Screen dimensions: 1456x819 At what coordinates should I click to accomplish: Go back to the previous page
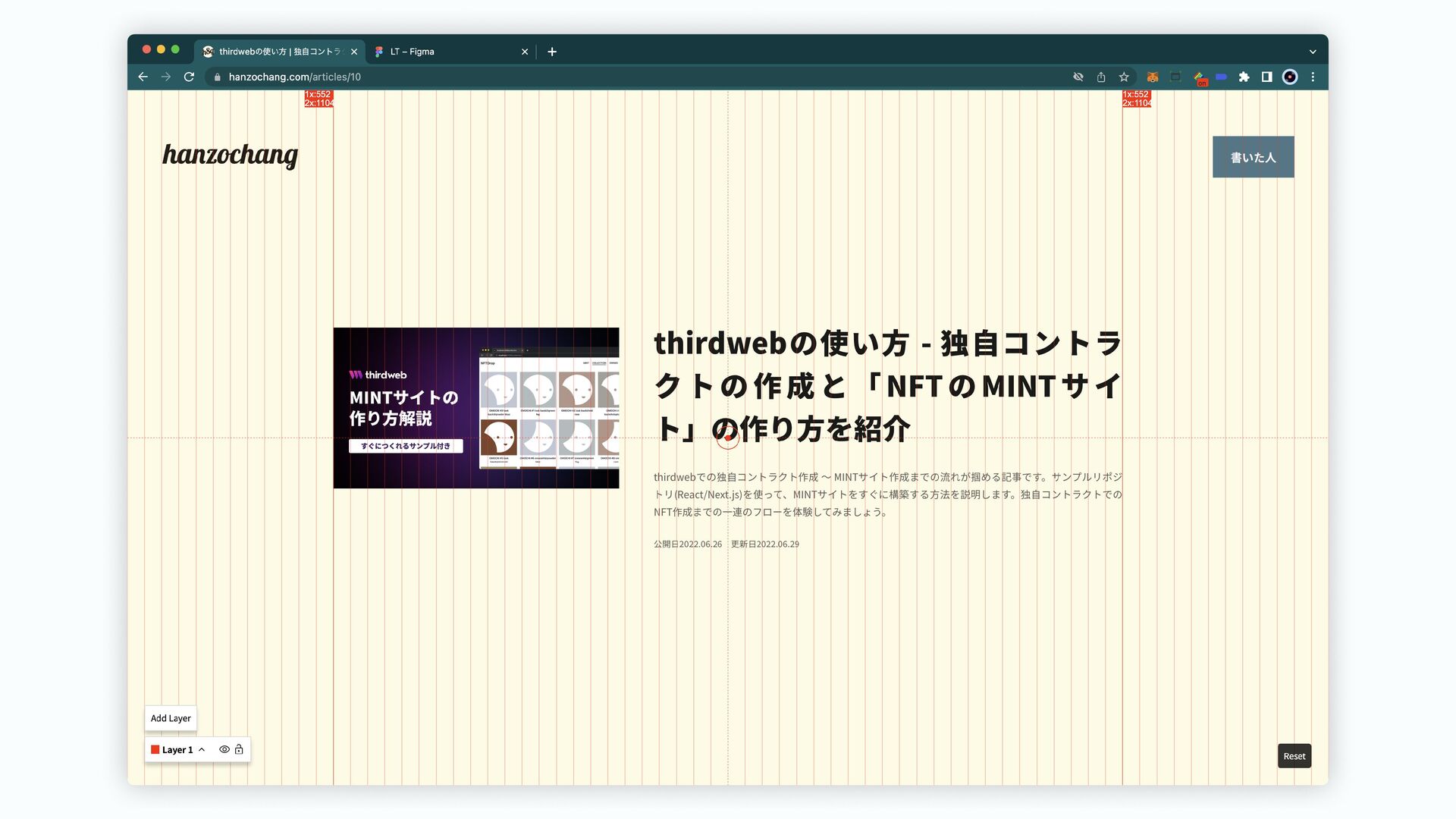143,77
